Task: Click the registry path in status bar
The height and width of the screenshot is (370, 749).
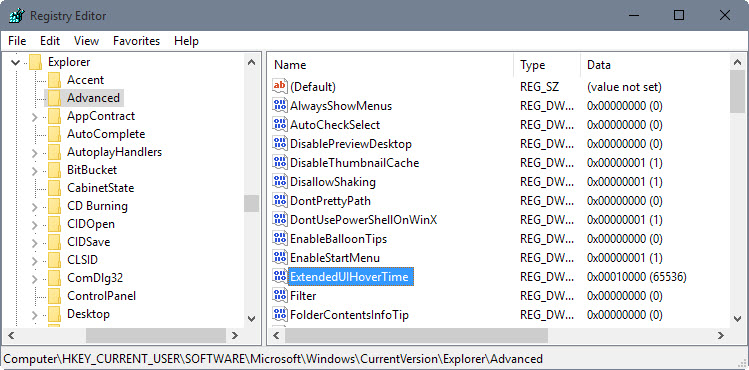Action: tap(273, 359)
